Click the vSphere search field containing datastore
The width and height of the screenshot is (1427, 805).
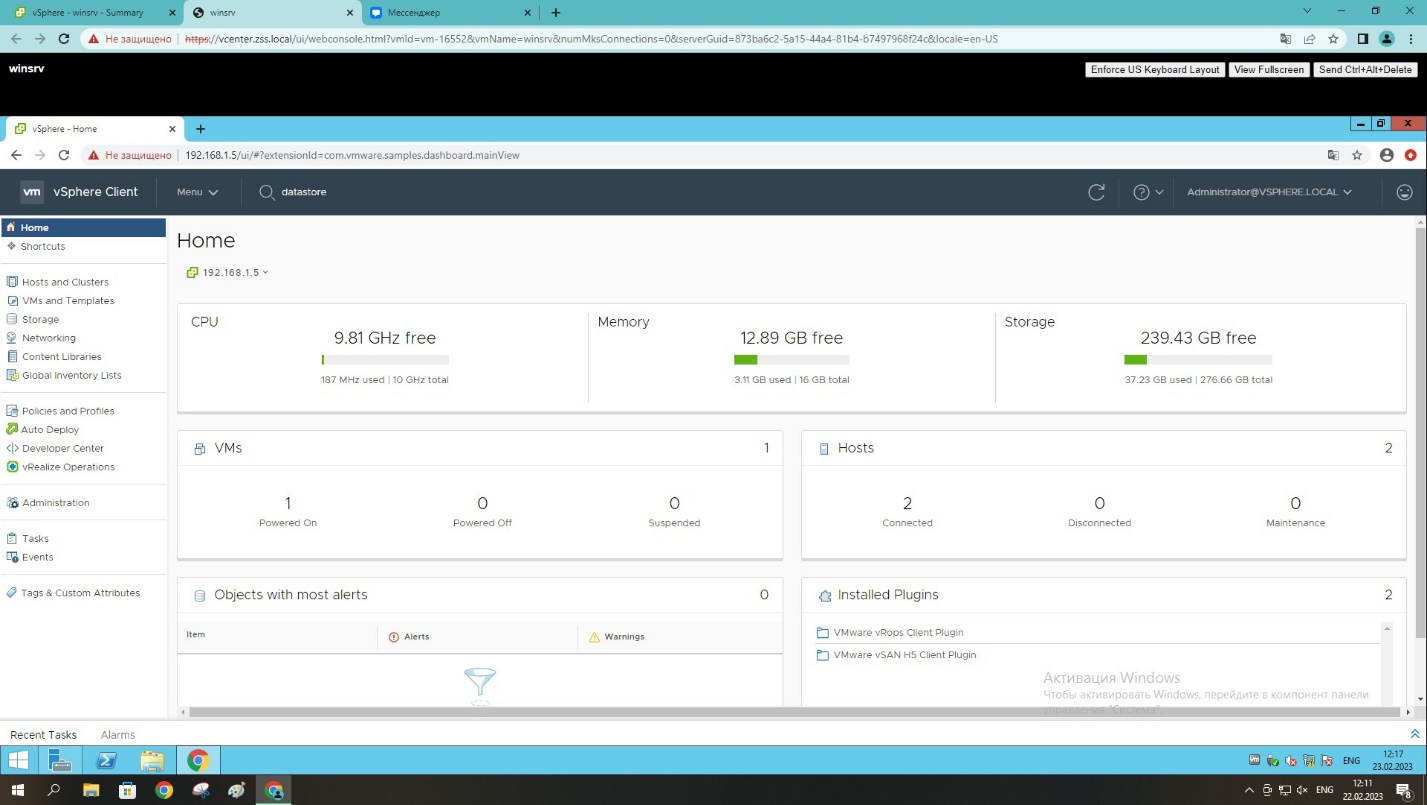[x=303, y=192]
